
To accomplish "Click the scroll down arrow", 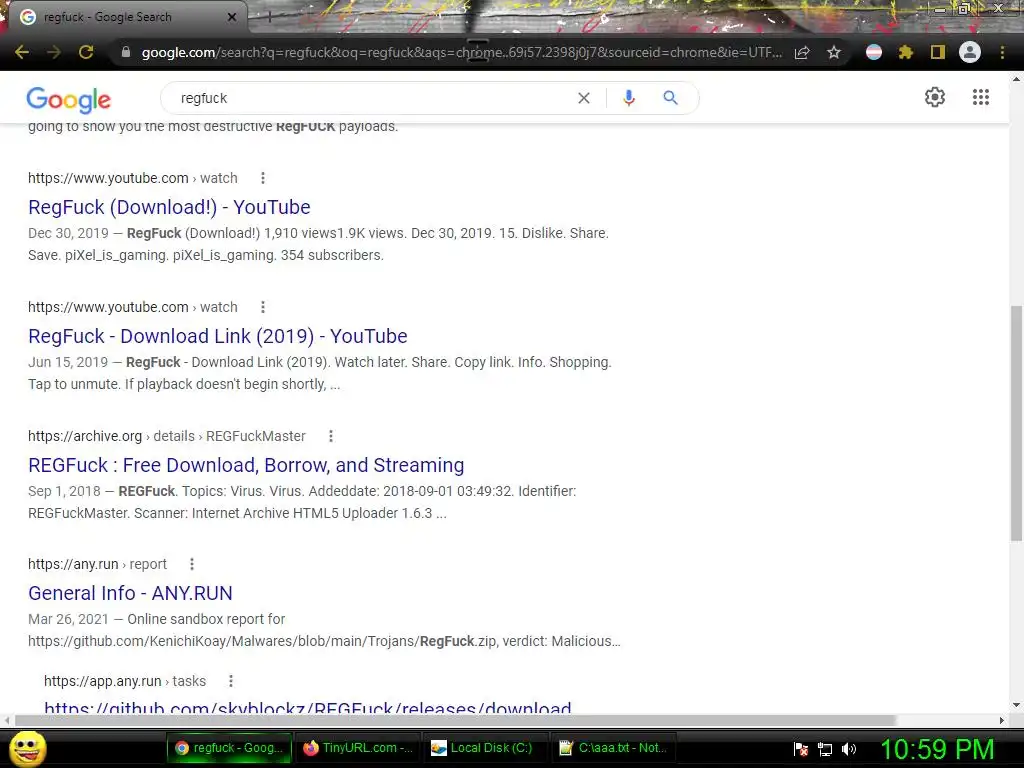I will (x=1016, y=705).
